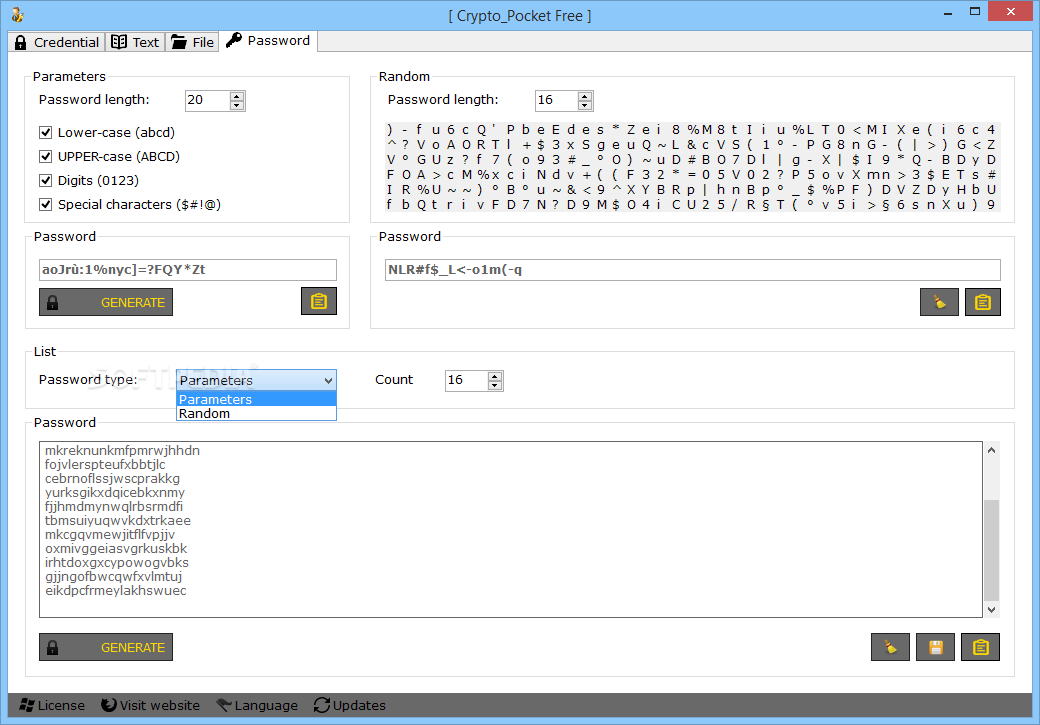Check for Updates in the bottom bar
The height and width of the screenshot is (725, 1040).
click(350, 705)
